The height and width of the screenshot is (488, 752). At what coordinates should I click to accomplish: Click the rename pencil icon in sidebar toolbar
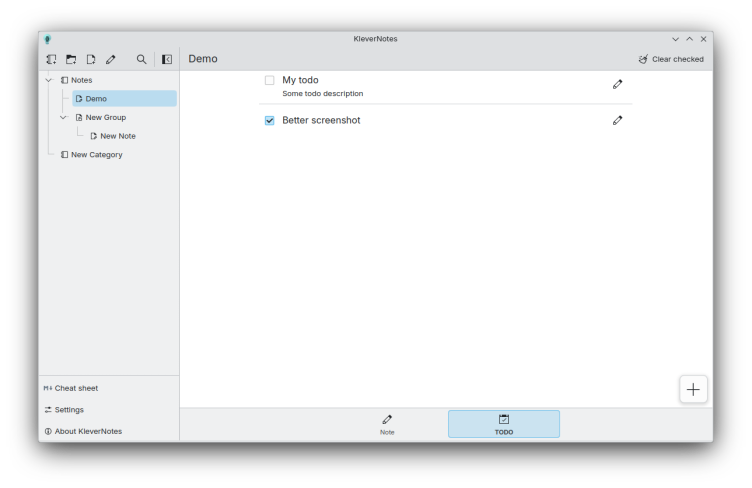pyautogui.click(x=111, y=59)
